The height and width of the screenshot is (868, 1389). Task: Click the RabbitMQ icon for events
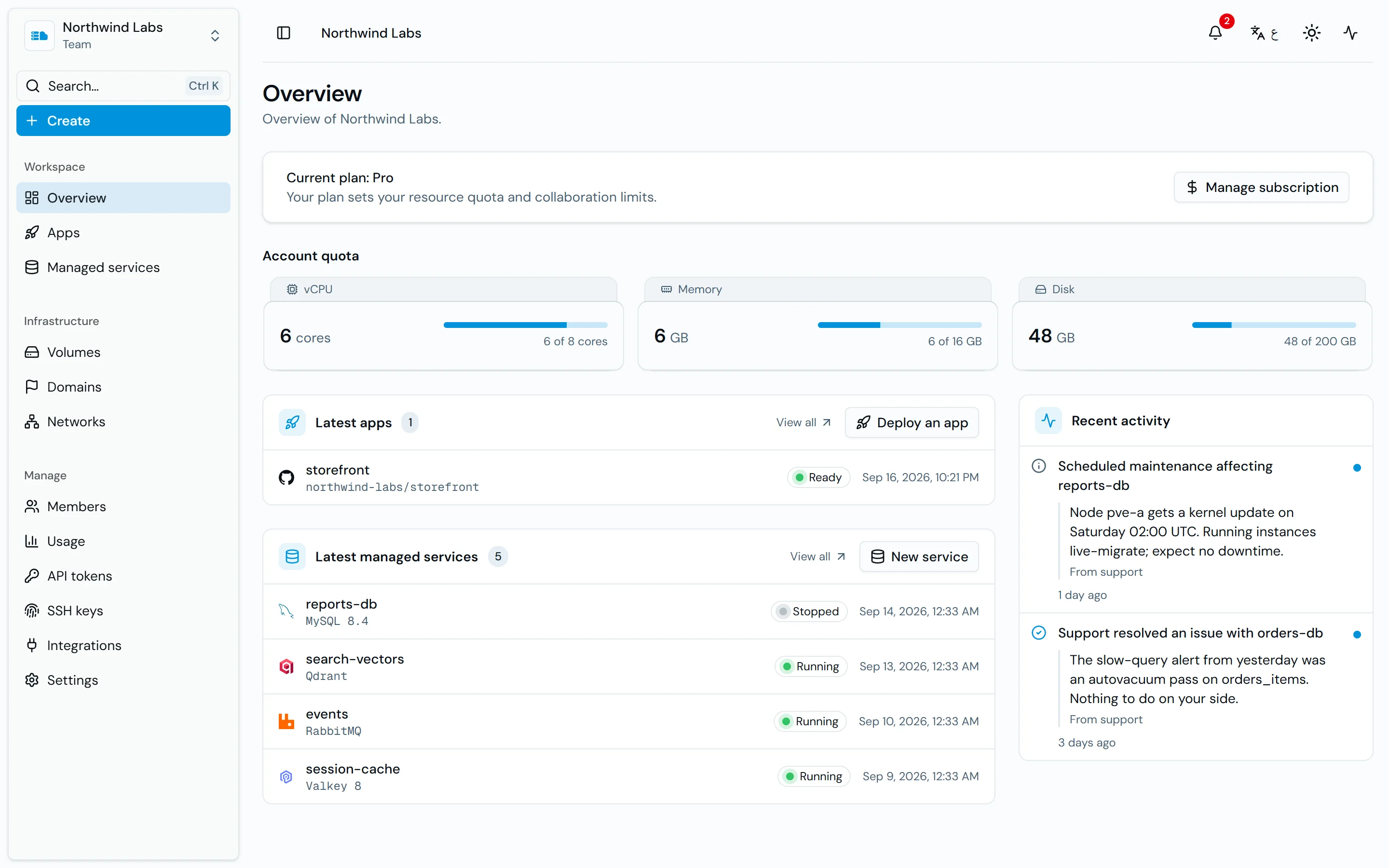point(286,721)
